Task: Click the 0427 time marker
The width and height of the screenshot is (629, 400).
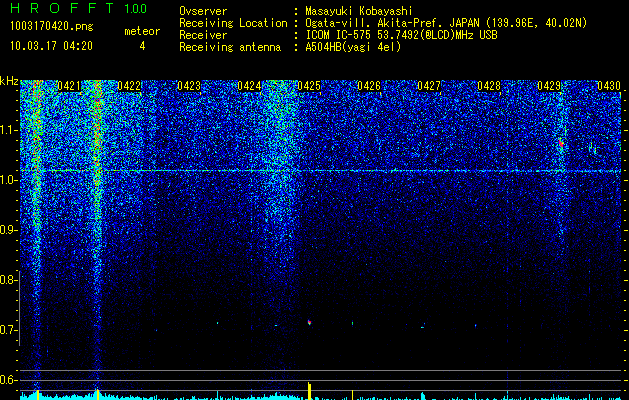Action: point(429,86)
